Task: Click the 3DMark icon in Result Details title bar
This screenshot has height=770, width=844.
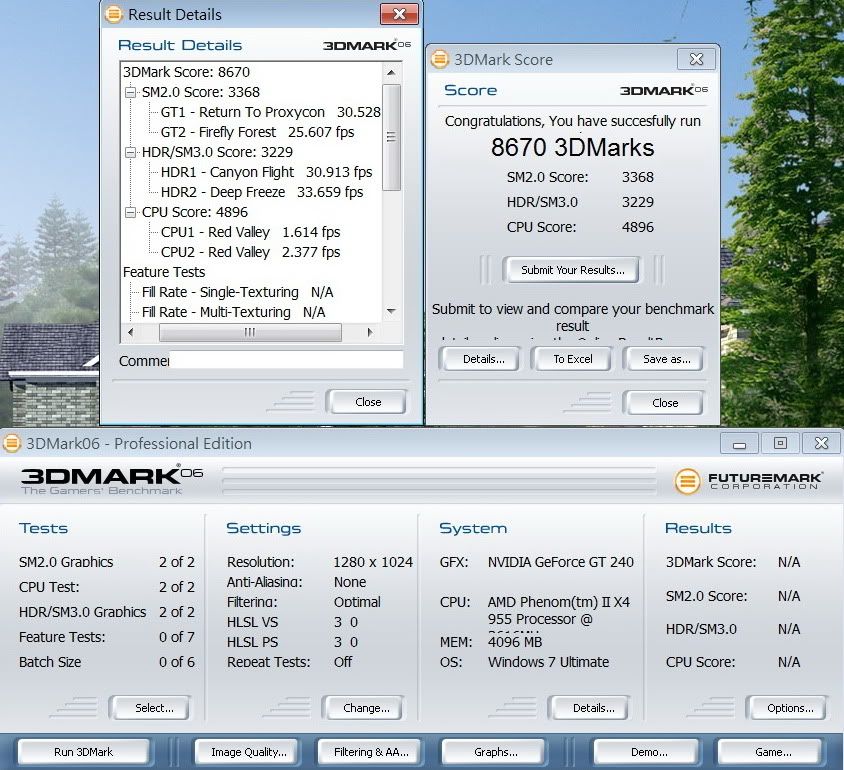Action: [113, 15]
